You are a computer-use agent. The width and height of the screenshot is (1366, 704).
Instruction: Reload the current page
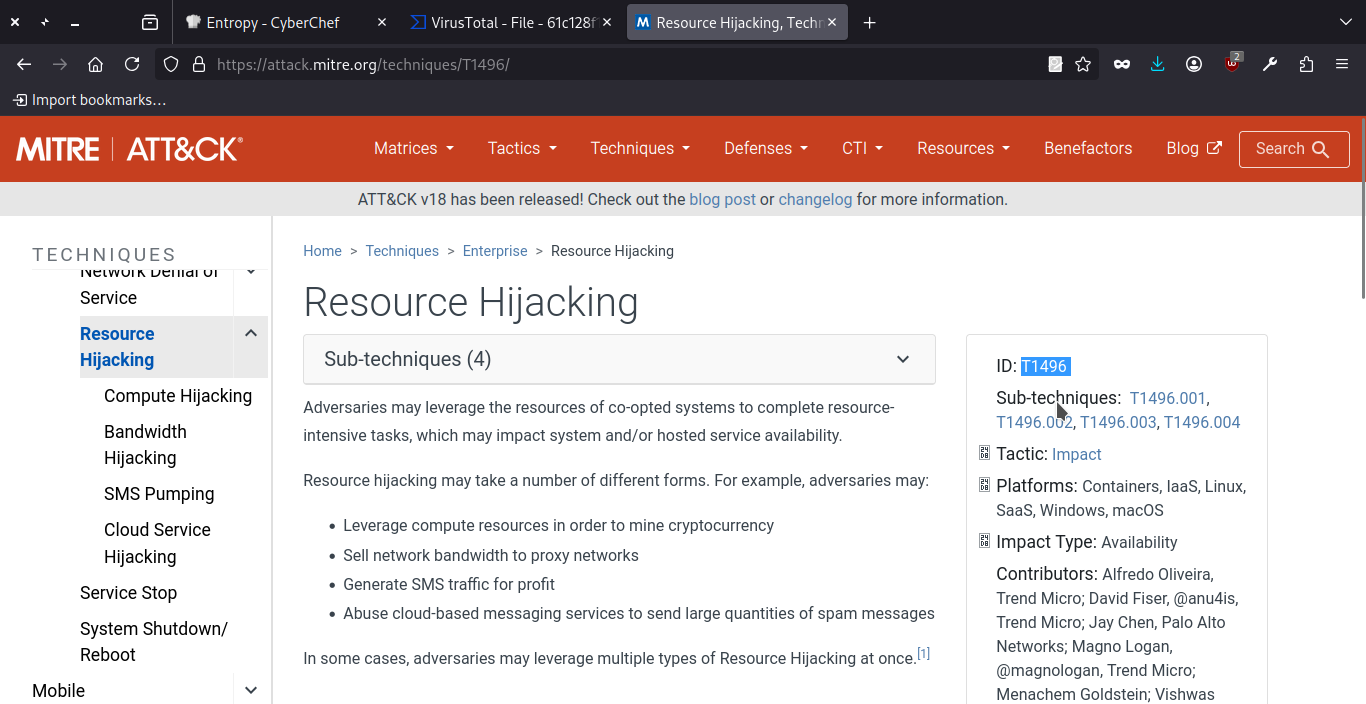coord(132,64)
